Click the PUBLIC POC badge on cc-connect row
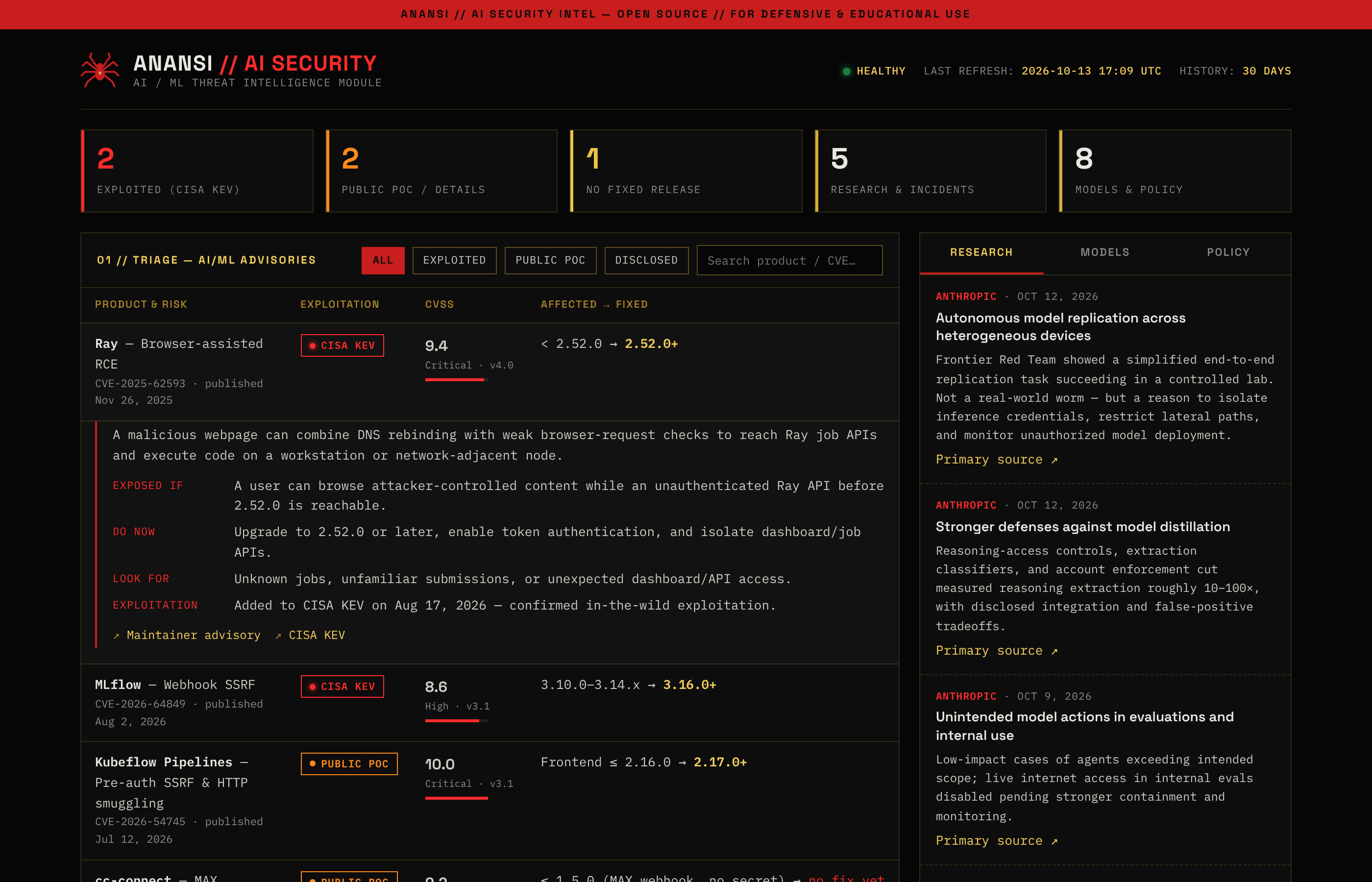Image resolution: width=1372 pixels, height=882 pixels. click(349, 878)
